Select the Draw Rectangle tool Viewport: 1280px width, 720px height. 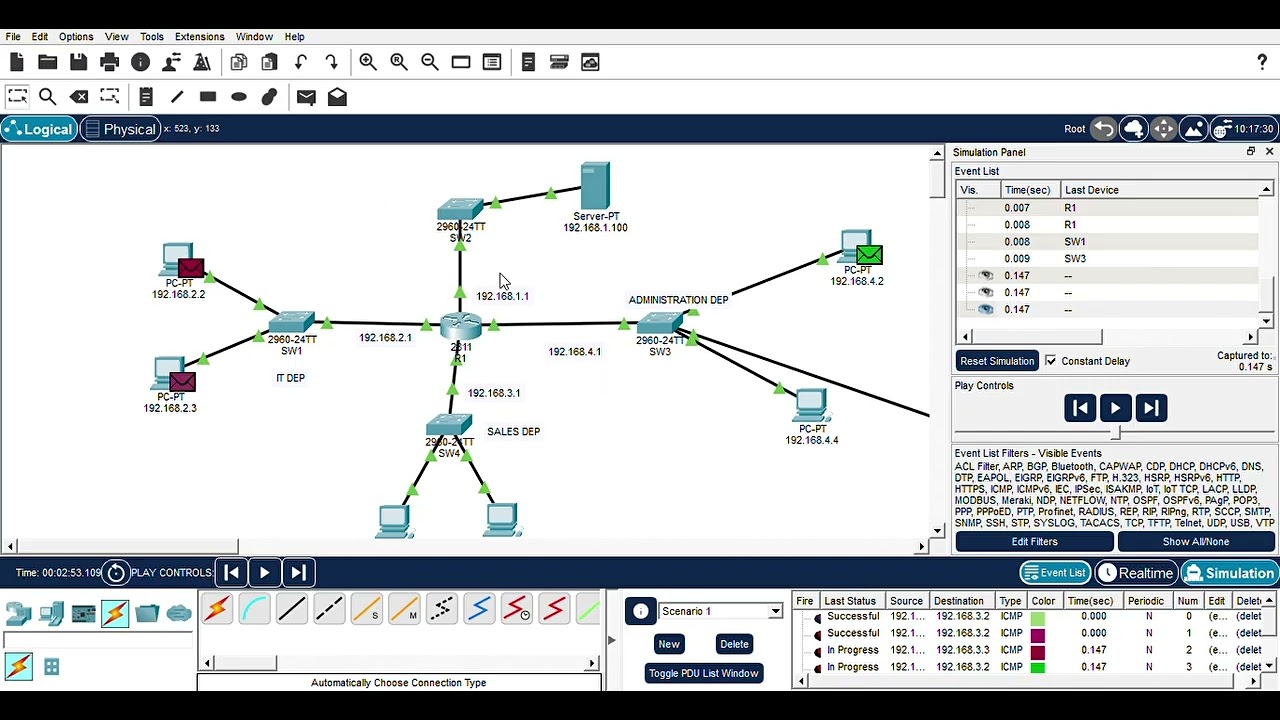pyautogui.click(x=208, y=97)
